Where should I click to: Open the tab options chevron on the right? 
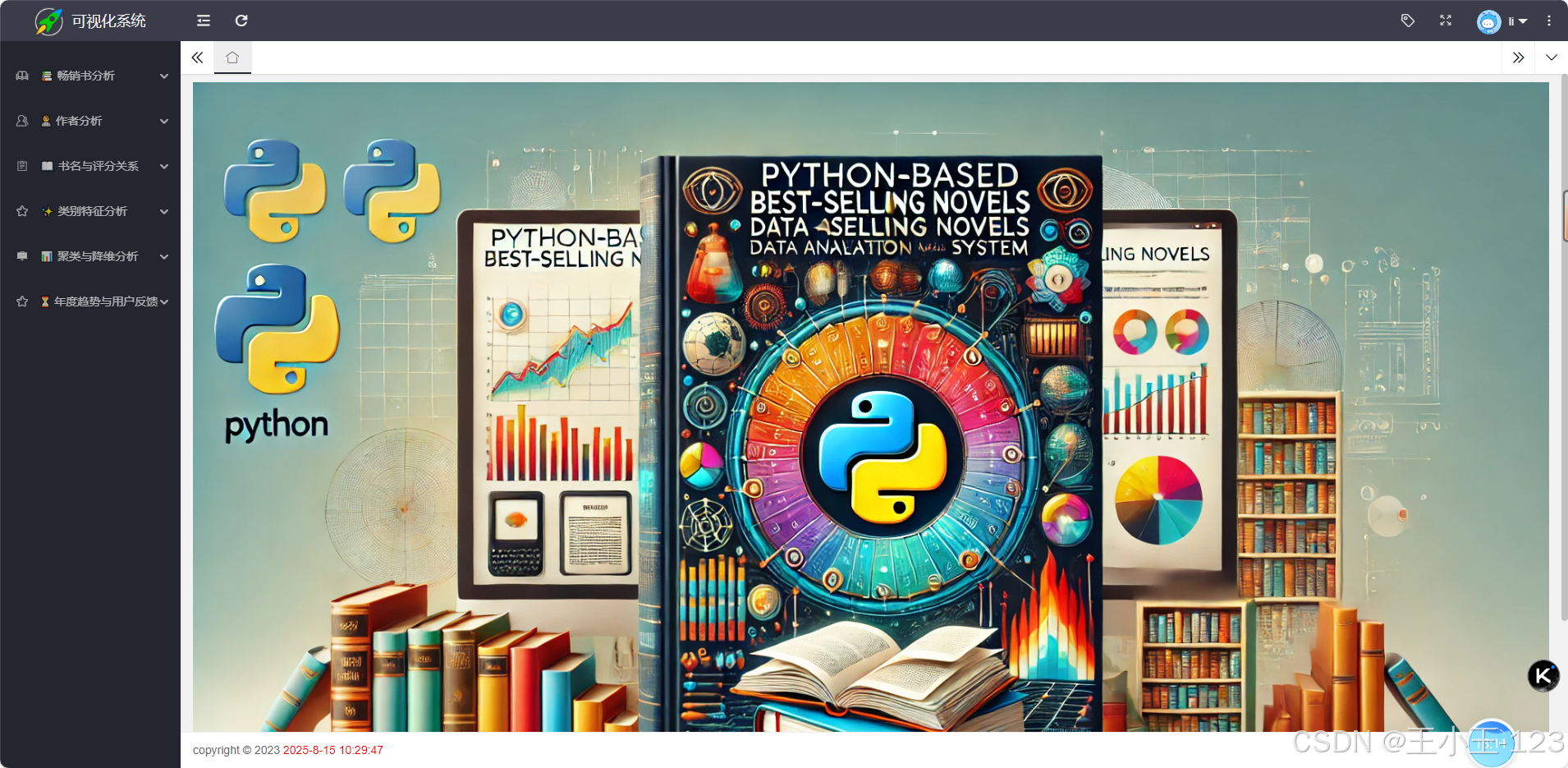[x=1552, y=57]
